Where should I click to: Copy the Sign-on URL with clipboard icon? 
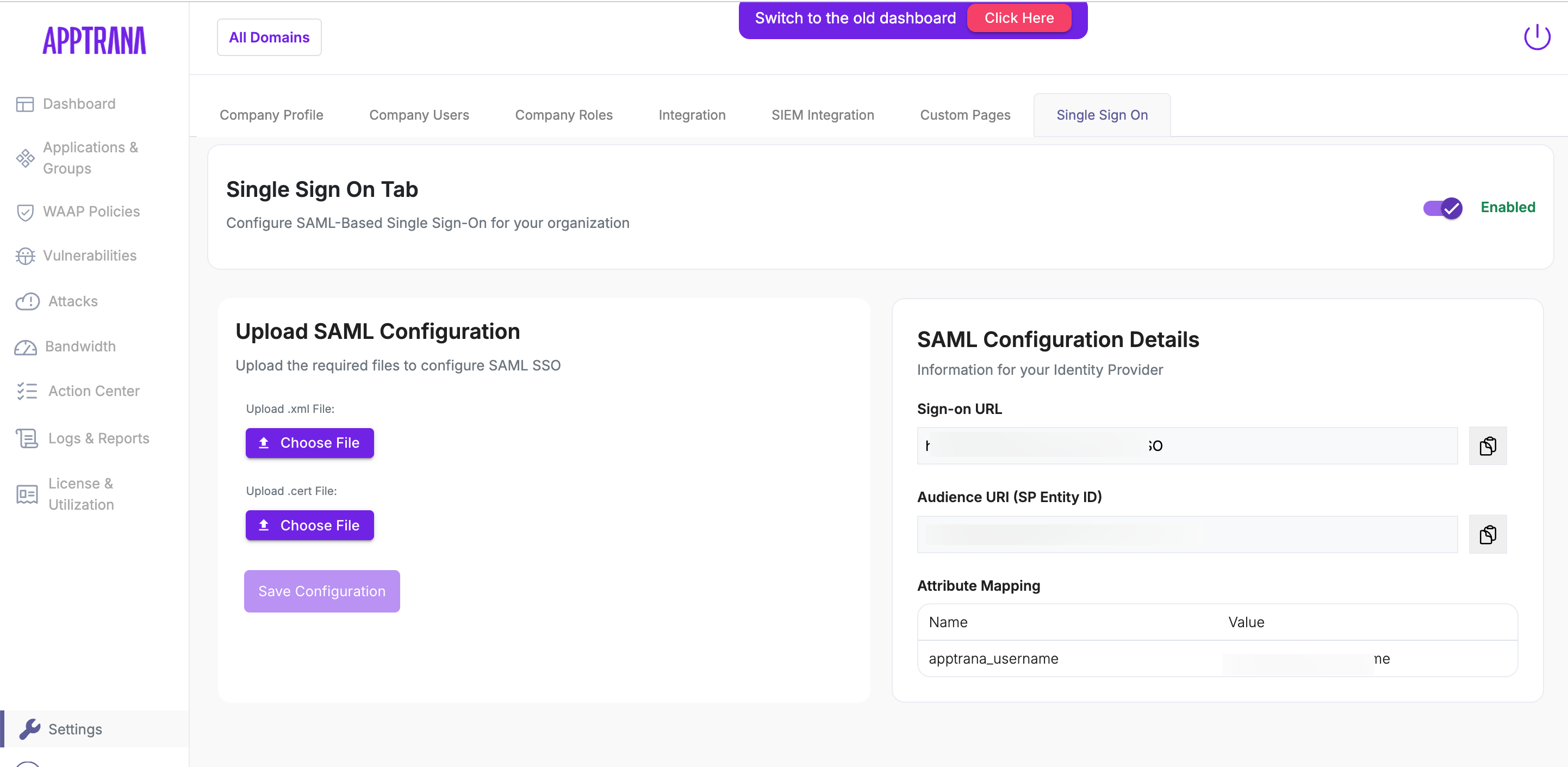pos(1487,446)
